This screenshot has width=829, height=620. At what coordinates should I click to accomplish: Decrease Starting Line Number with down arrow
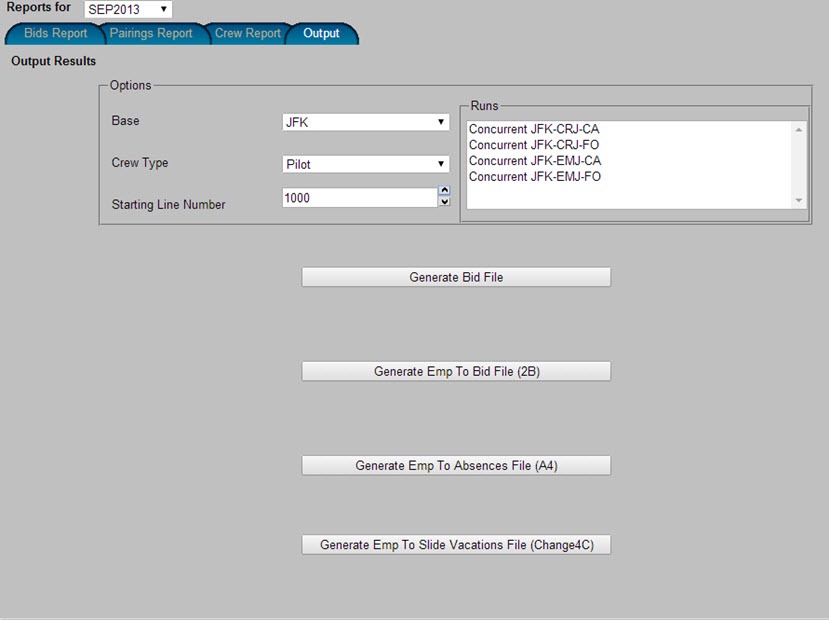[x=445, y=201]
